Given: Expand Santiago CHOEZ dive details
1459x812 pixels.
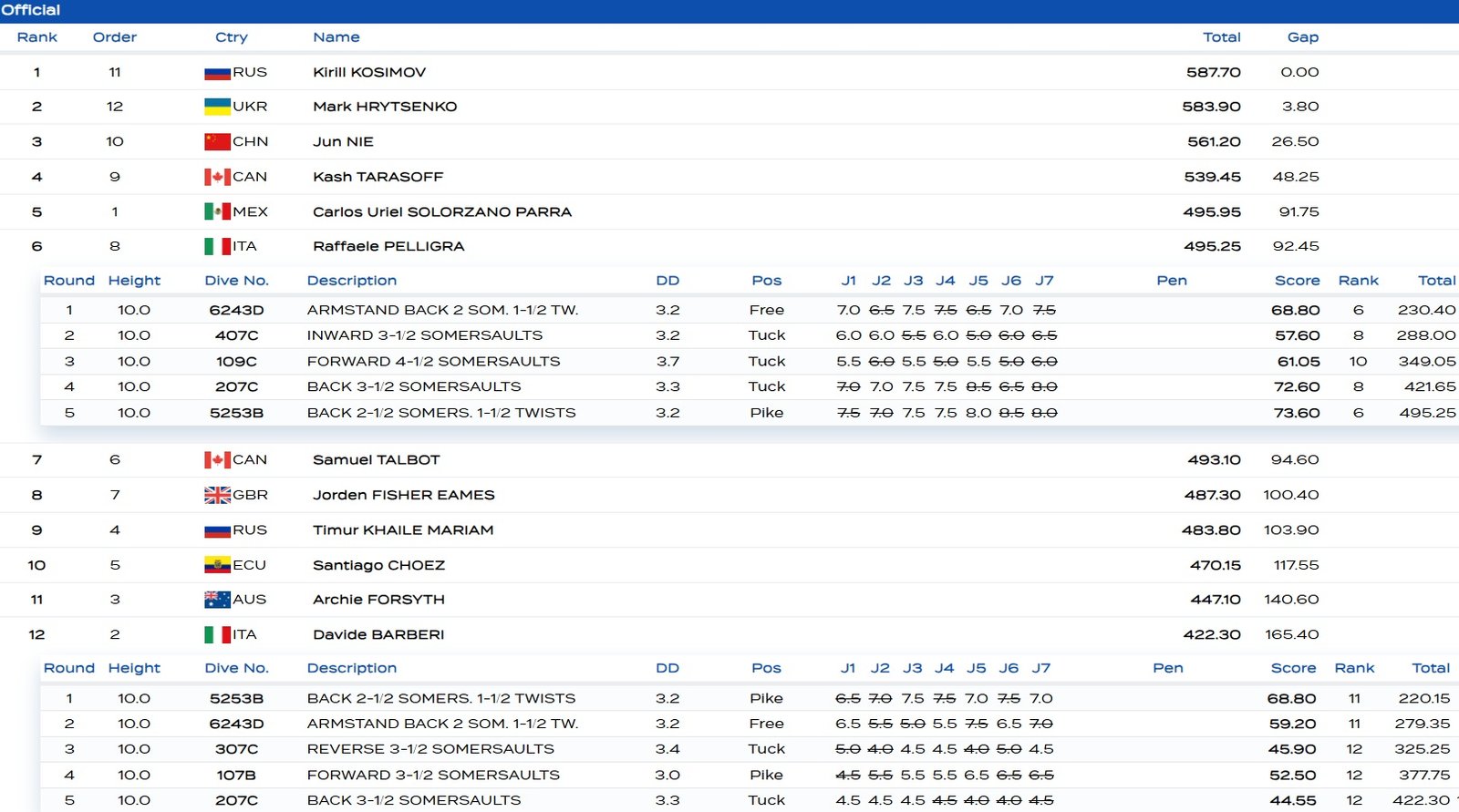Looking at the screenshot, I should [729, 565].
